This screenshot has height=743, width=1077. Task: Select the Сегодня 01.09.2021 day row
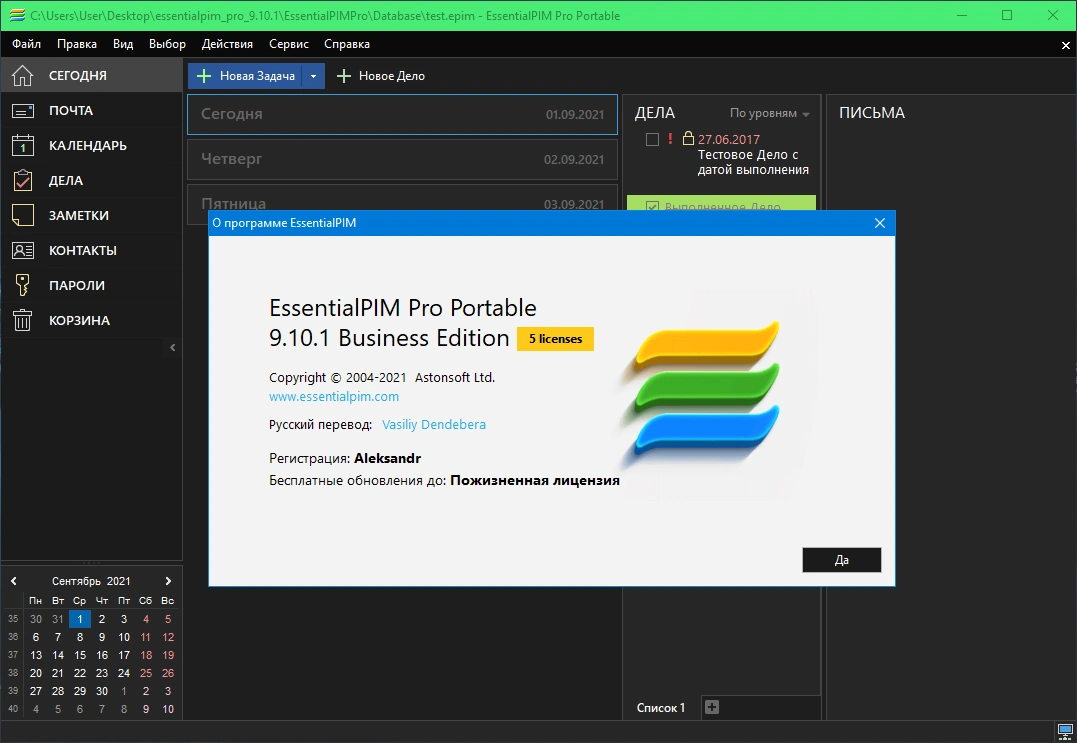[x=403, y=114]
